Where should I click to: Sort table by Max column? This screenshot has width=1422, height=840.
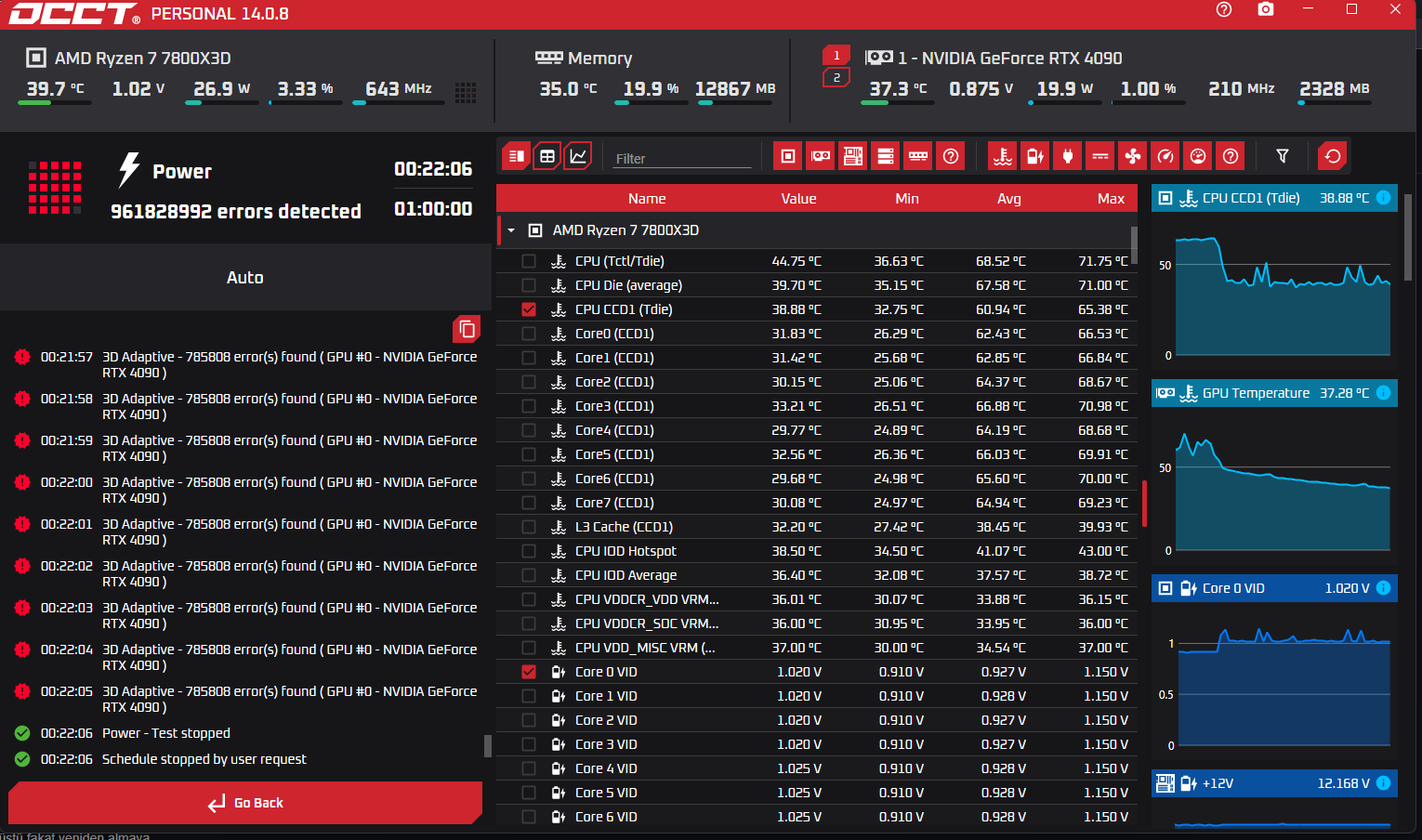point(1111,199)
